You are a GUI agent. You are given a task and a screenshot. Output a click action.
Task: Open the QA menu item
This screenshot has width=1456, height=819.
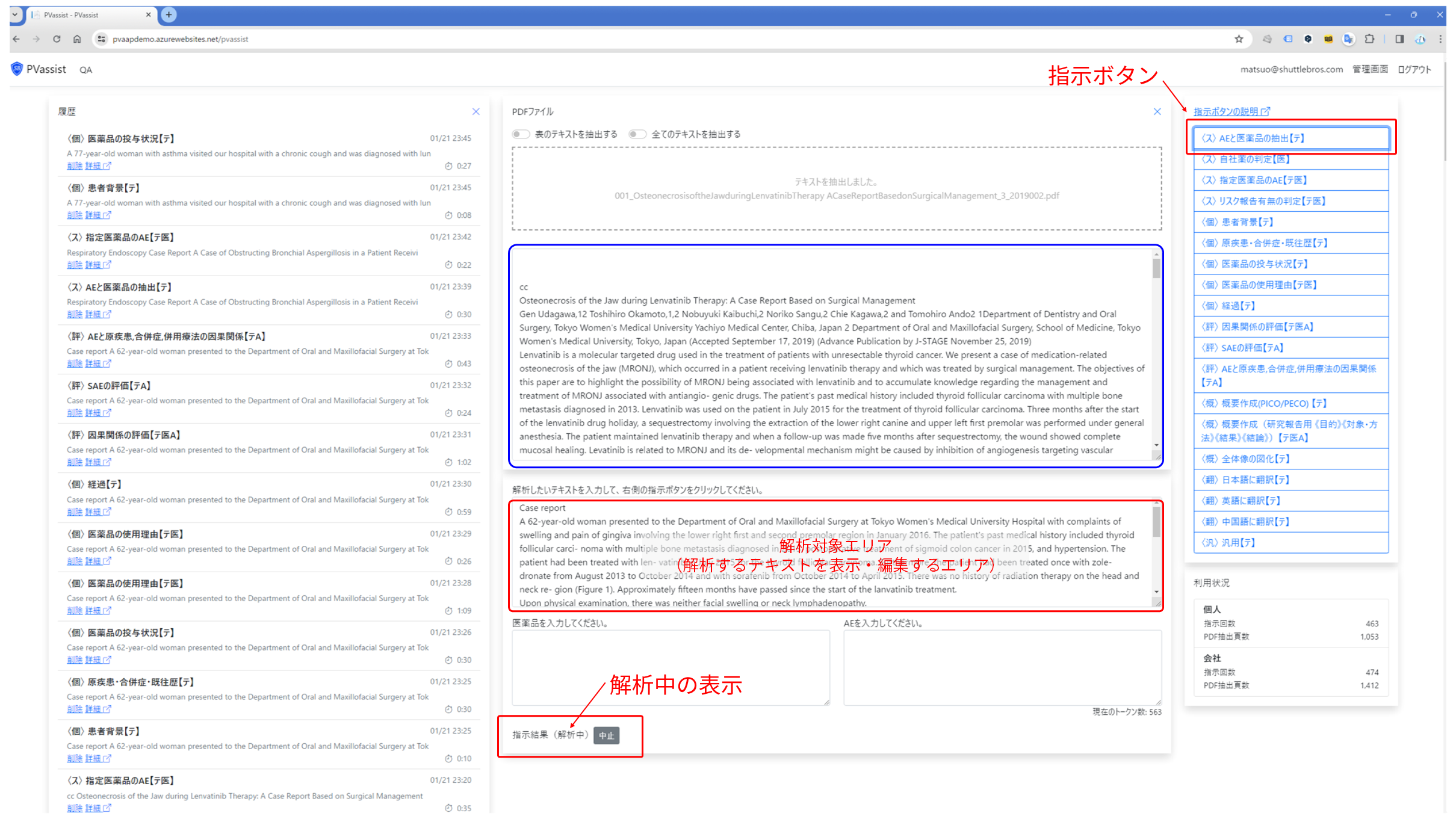85,70
